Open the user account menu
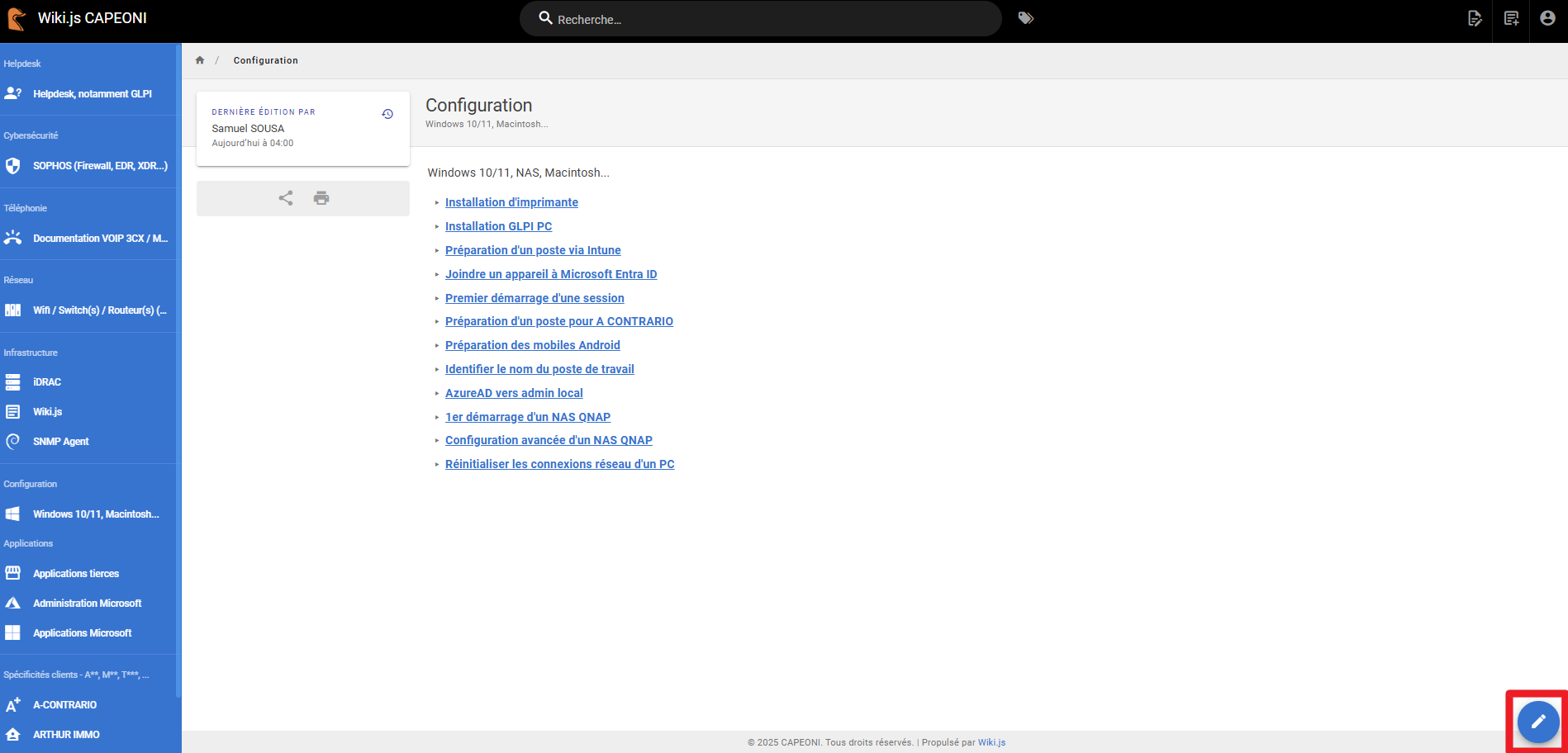This screenshot has width=1568, height=753. coord(1547,18)
